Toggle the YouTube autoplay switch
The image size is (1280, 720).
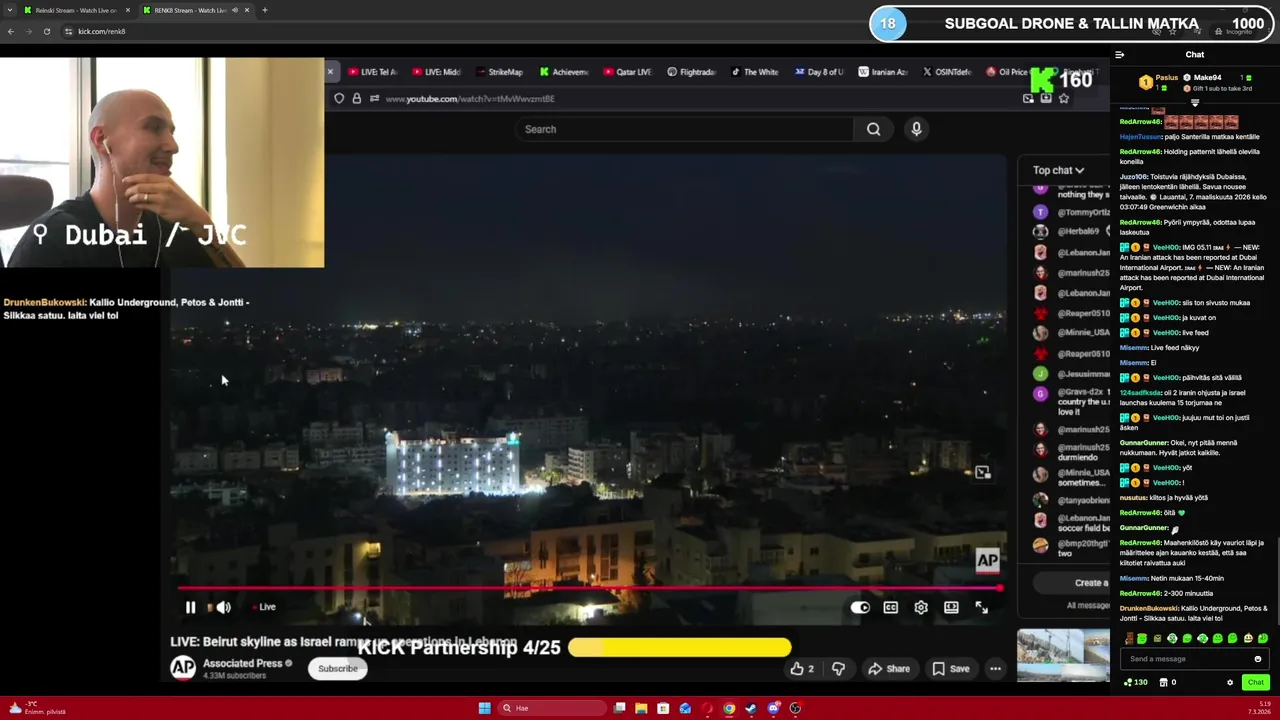(860, 607)
